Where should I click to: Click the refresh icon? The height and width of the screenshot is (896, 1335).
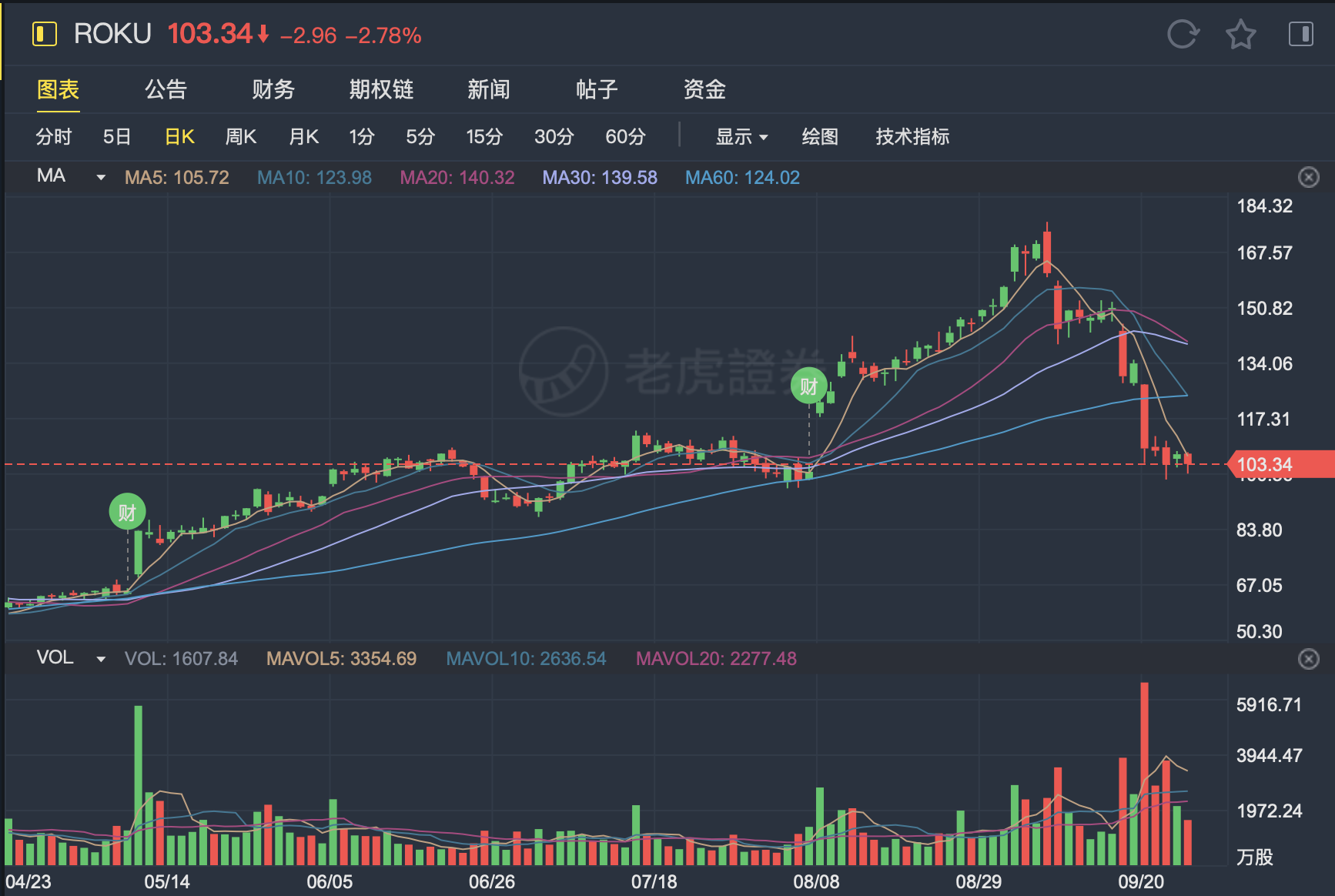pos(1183,35)
